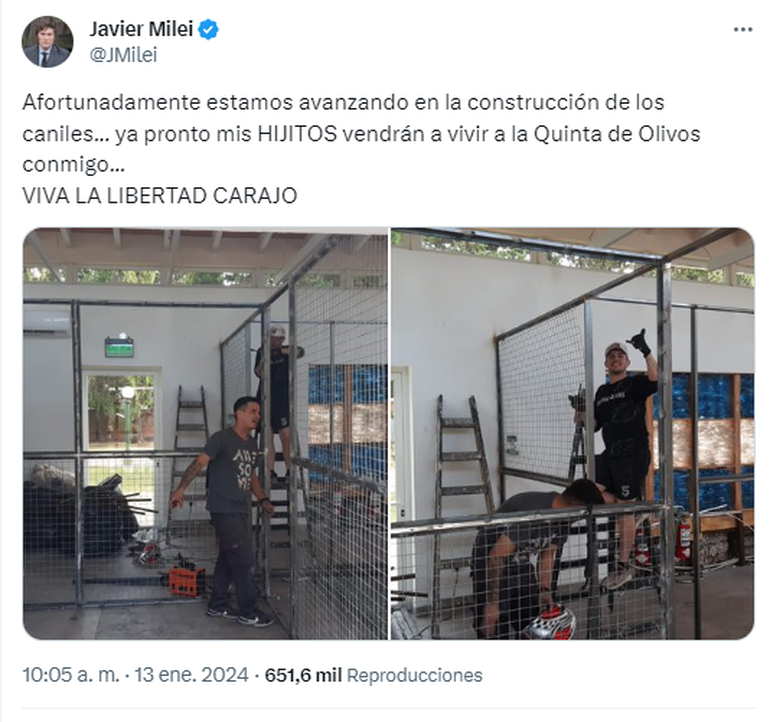The image size is (770, 722).
Task: Click the VIVA LA LIBERTAD CARAJO line
Action: pyautogui.click(x=160, y=195)
